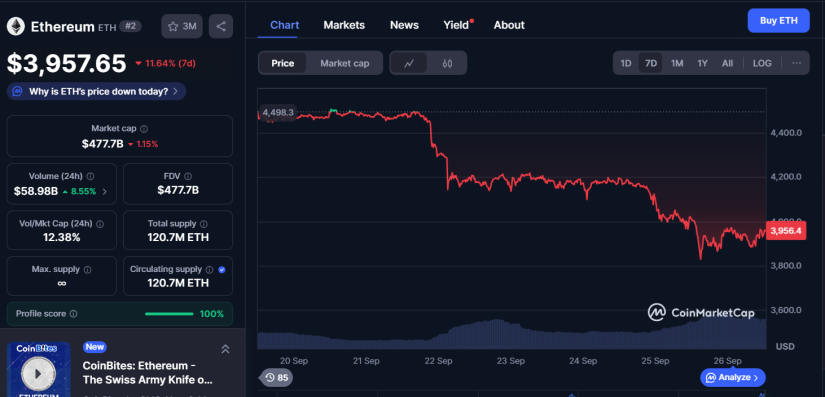Click the history counter 85 badge
The height and width of the screenshot is (397, 825).
pyautogui.click(x=277, y=378)
